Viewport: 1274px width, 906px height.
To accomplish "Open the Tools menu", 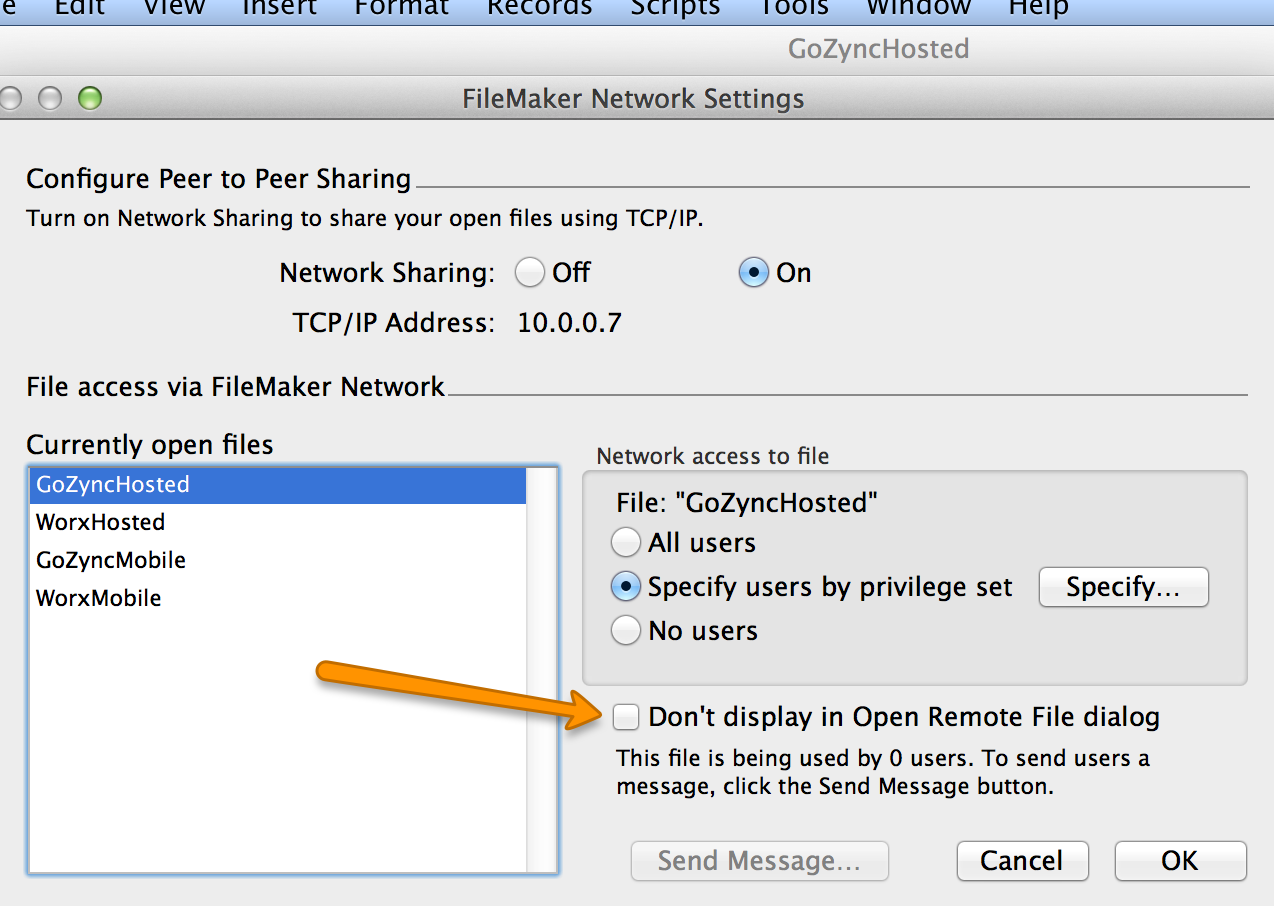I will (x=794, y=7).
